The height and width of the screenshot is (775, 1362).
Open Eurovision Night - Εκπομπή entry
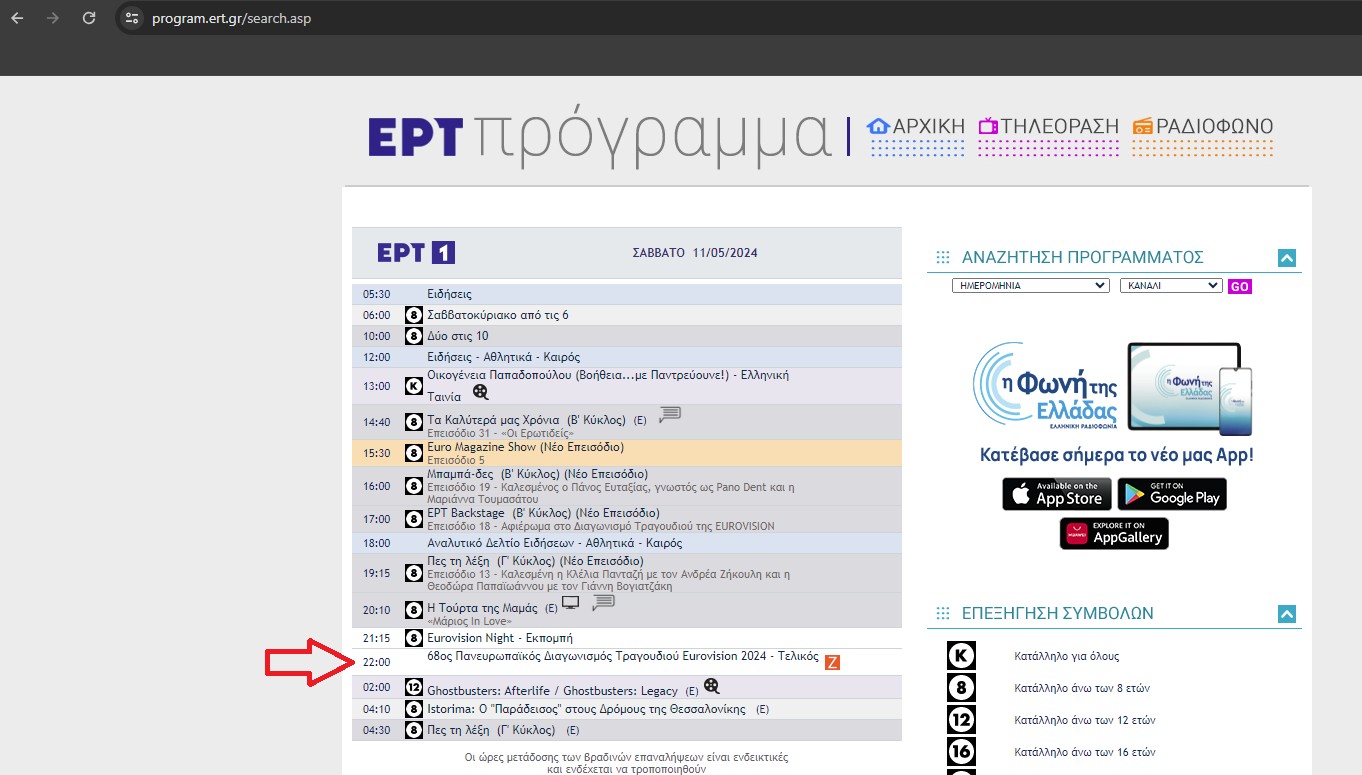tap(500, 638)
